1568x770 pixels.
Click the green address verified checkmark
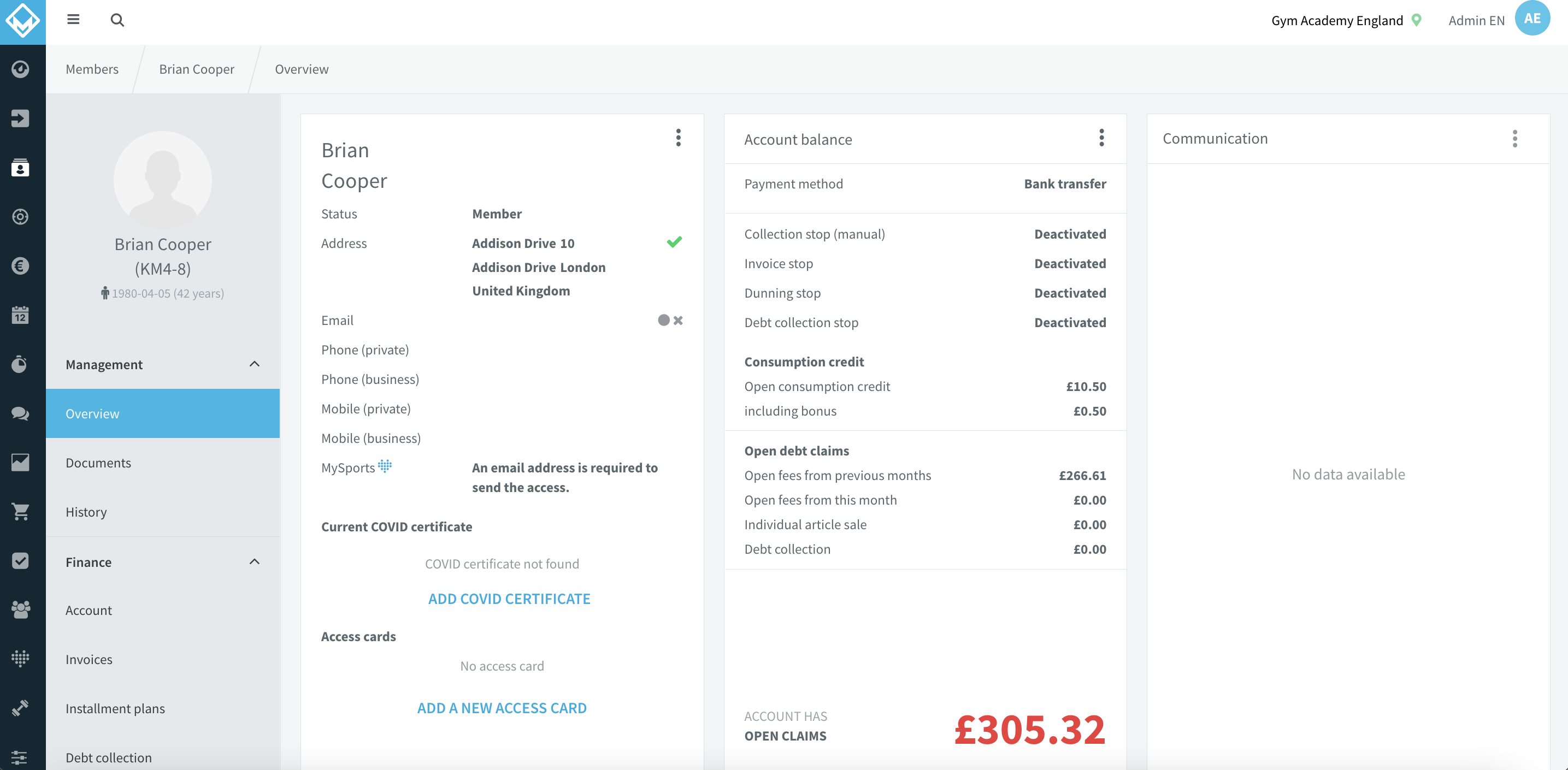pos(674,242)
